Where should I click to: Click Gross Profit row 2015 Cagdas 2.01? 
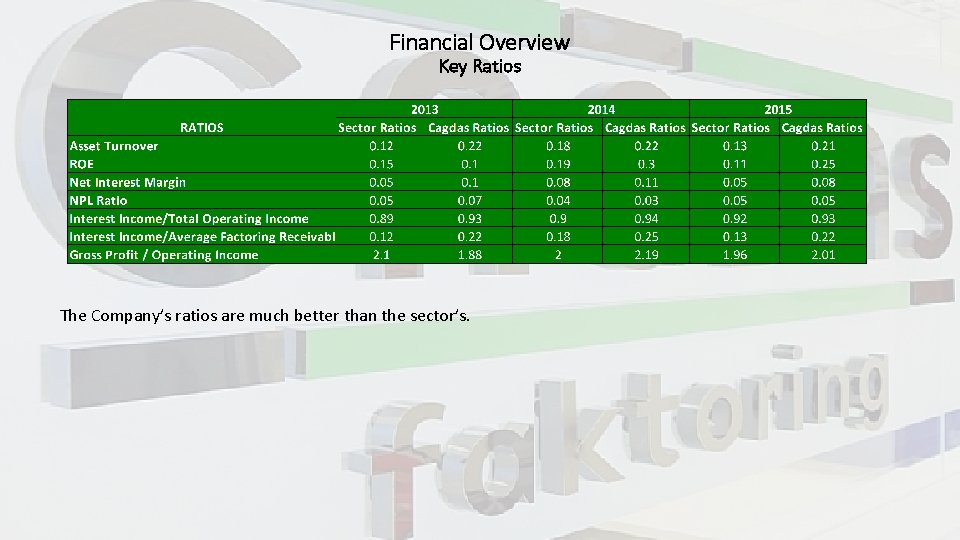coord(823,255)
